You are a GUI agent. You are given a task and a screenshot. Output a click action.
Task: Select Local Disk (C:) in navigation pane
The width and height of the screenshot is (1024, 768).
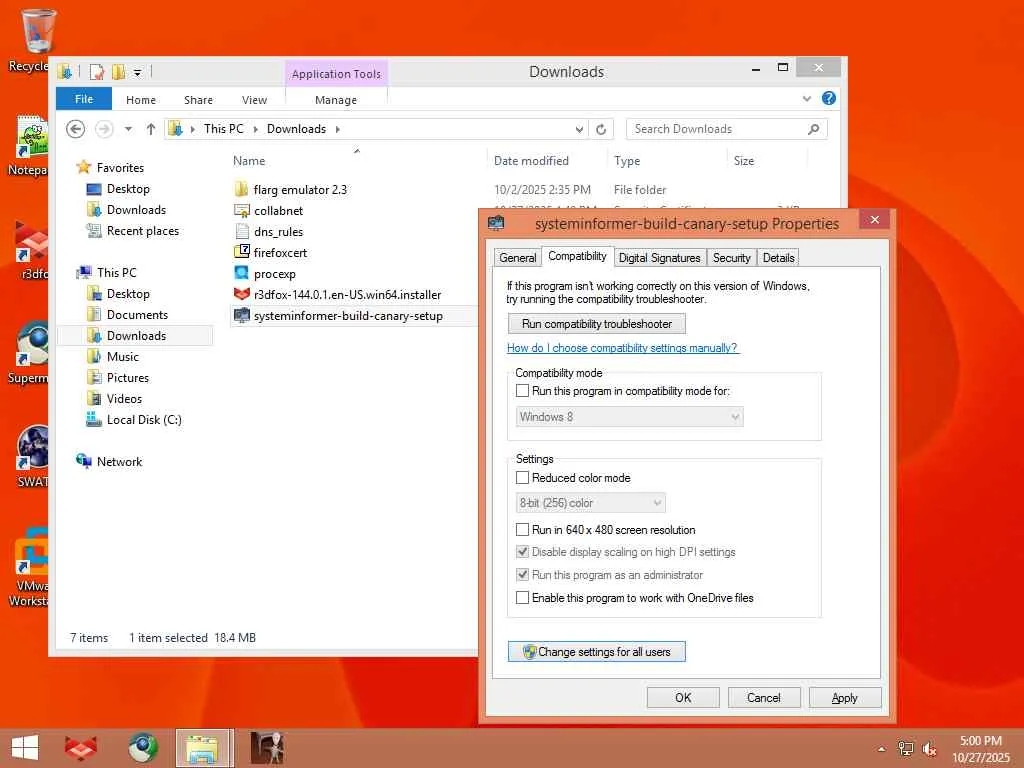[x=144, y=419]
